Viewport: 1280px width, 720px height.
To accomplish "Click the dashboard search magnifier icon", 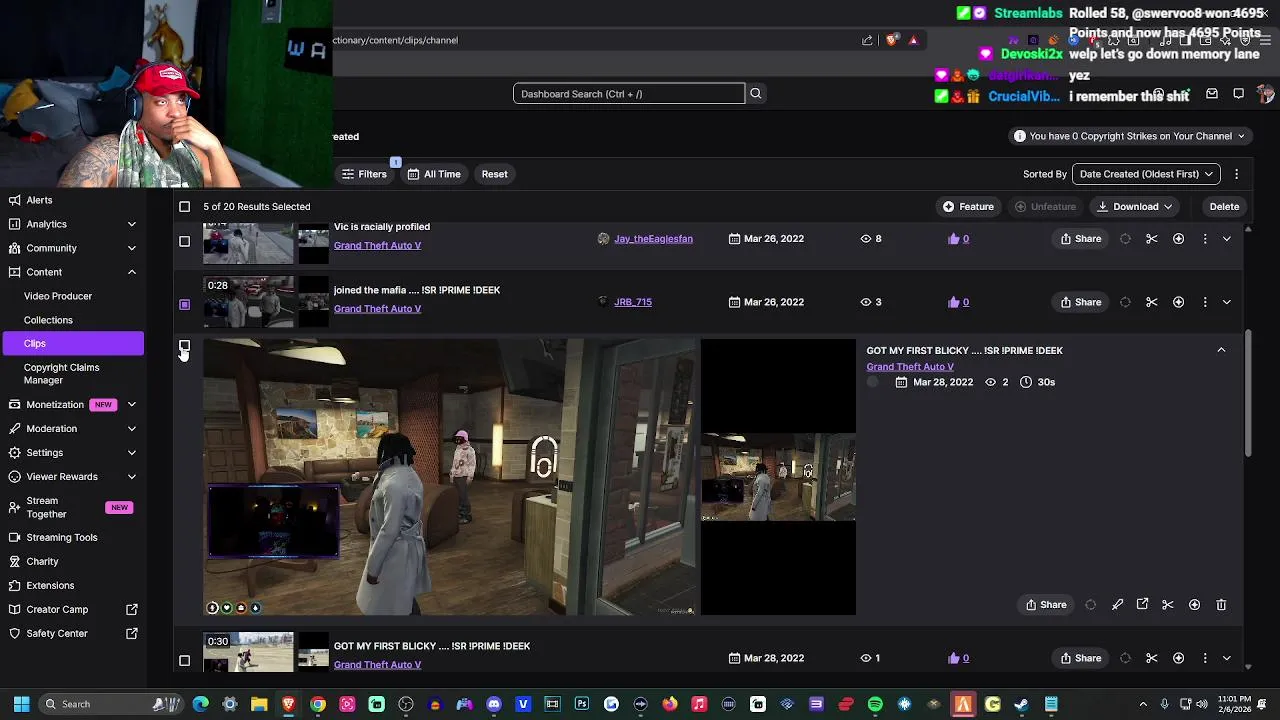I will pos(756,94).
